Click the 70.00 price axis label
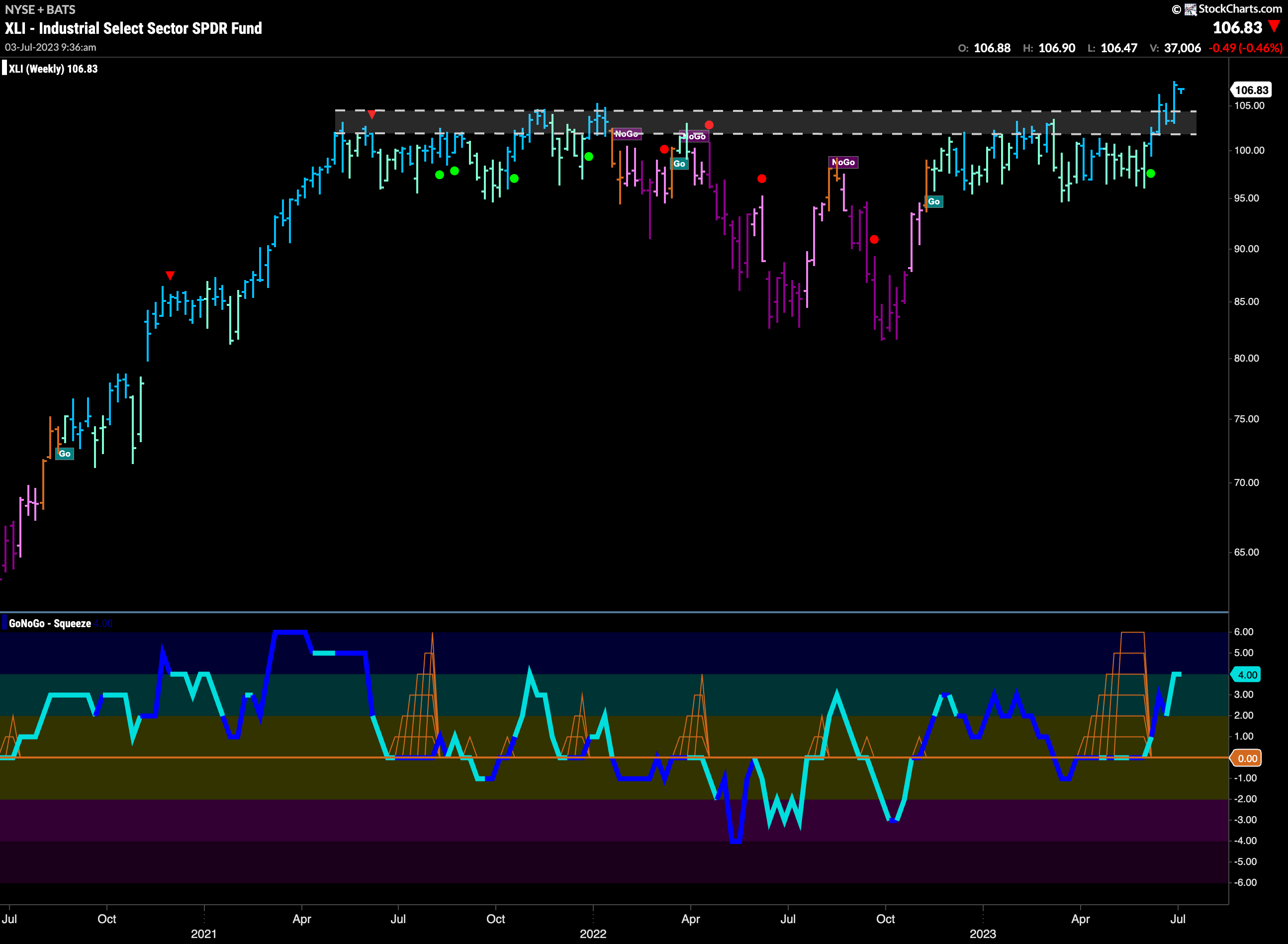This screenshot has height=944, width=1288. click(x=1246, y=483)
